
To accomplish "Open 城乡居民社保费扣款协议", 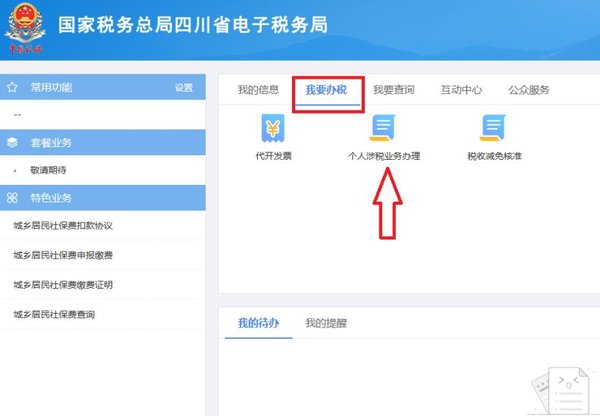I will point(63,227).
